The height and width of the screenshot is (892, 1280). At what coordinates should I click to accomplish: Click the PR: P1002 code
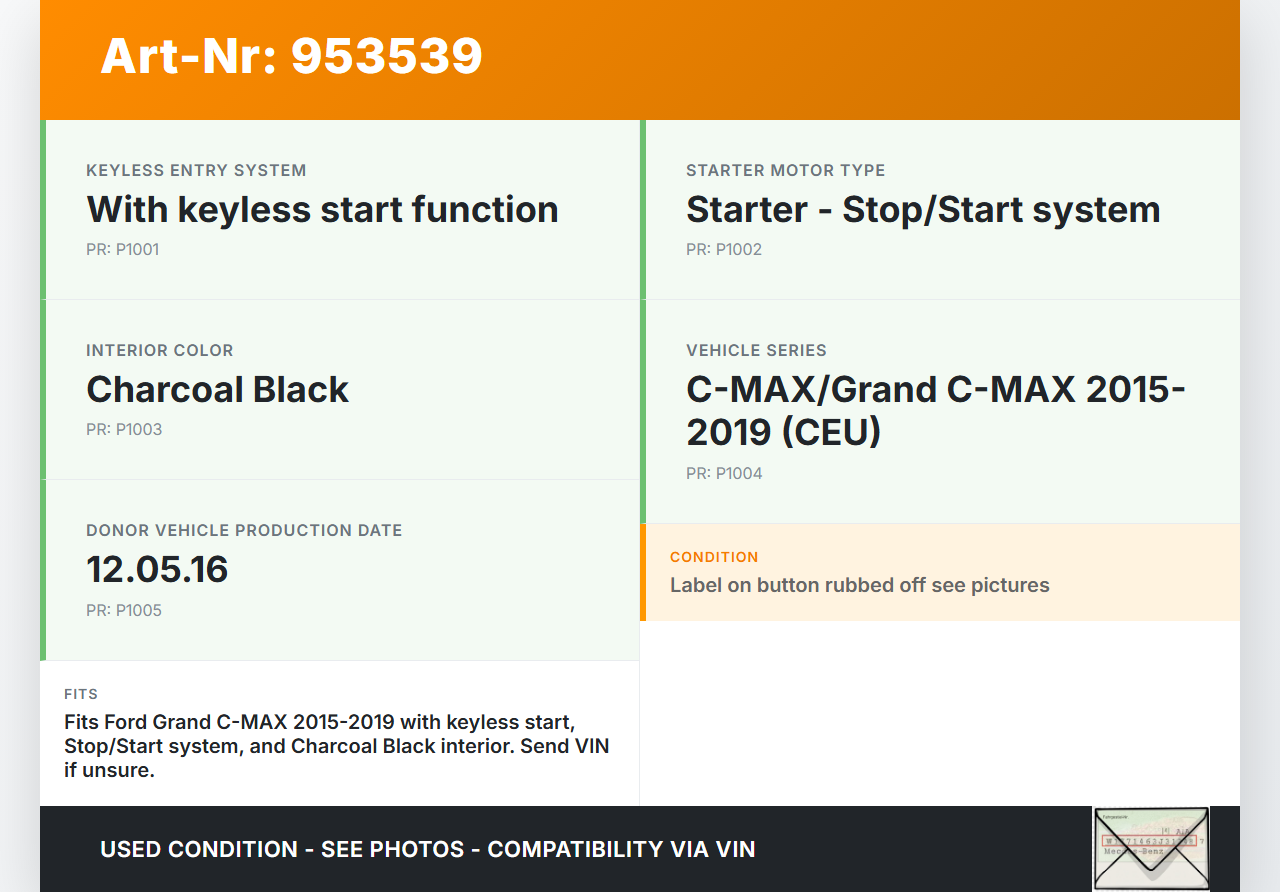click(x=723, y=249)
